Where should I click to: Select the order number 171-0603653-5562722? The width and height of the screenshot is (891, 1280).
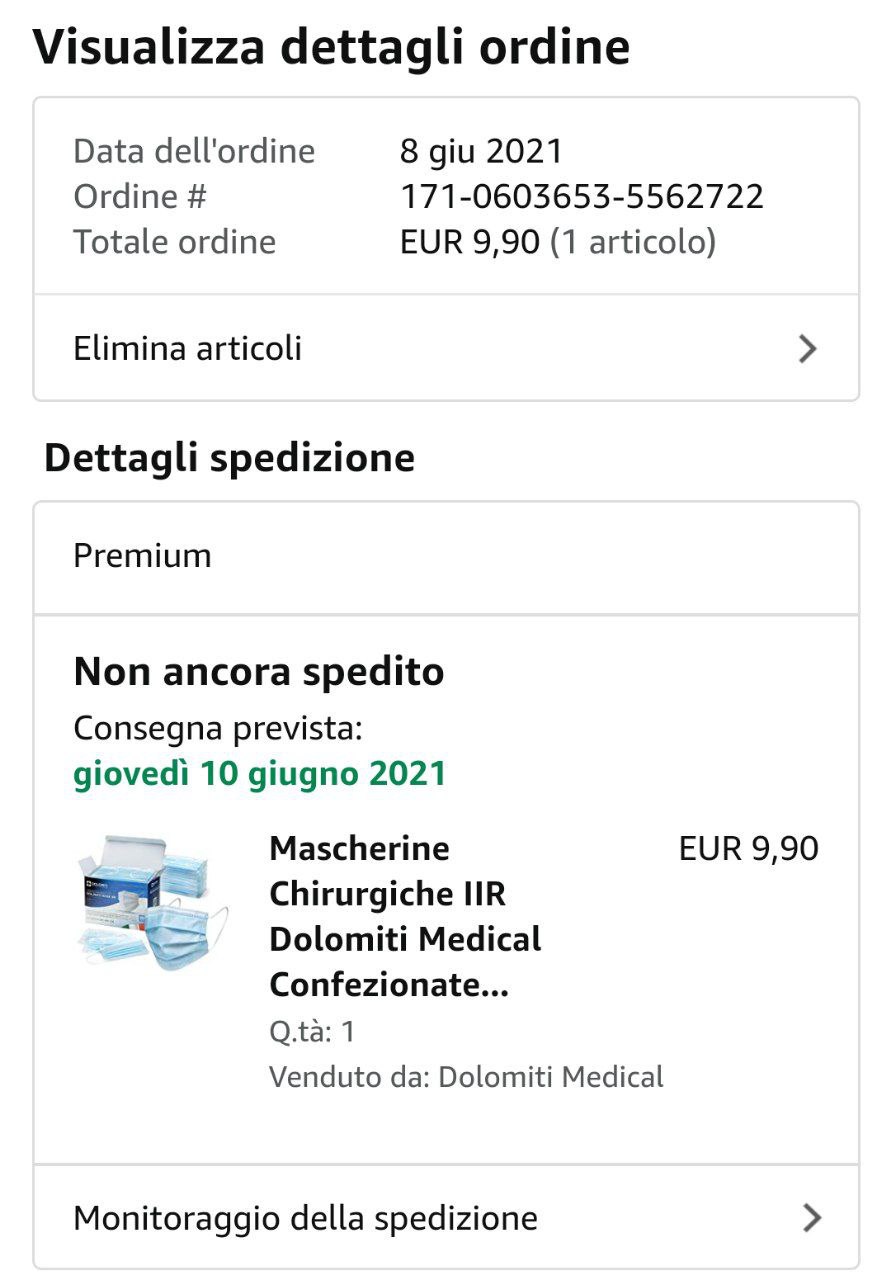(582, 196)
